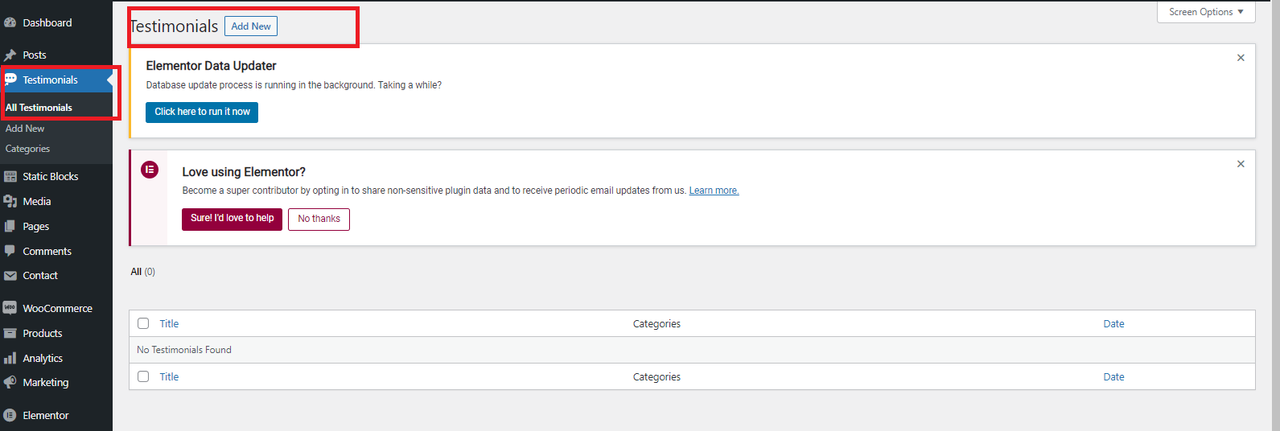Open the Learn more link
Viewport: 1280px width, 431px height.
coord(714,190)
